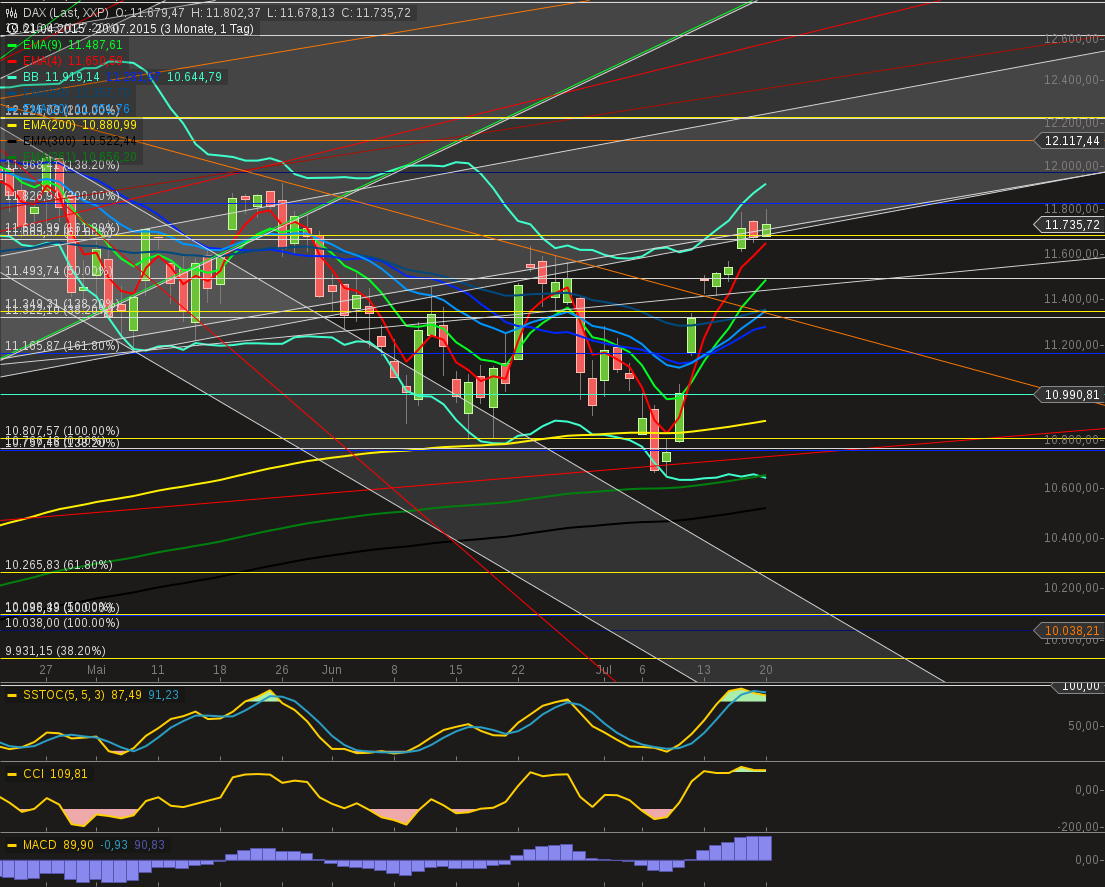The image size is (1105, 887).
Task: Select the DAX (Last, XXP) title
Action: point(66,13)
